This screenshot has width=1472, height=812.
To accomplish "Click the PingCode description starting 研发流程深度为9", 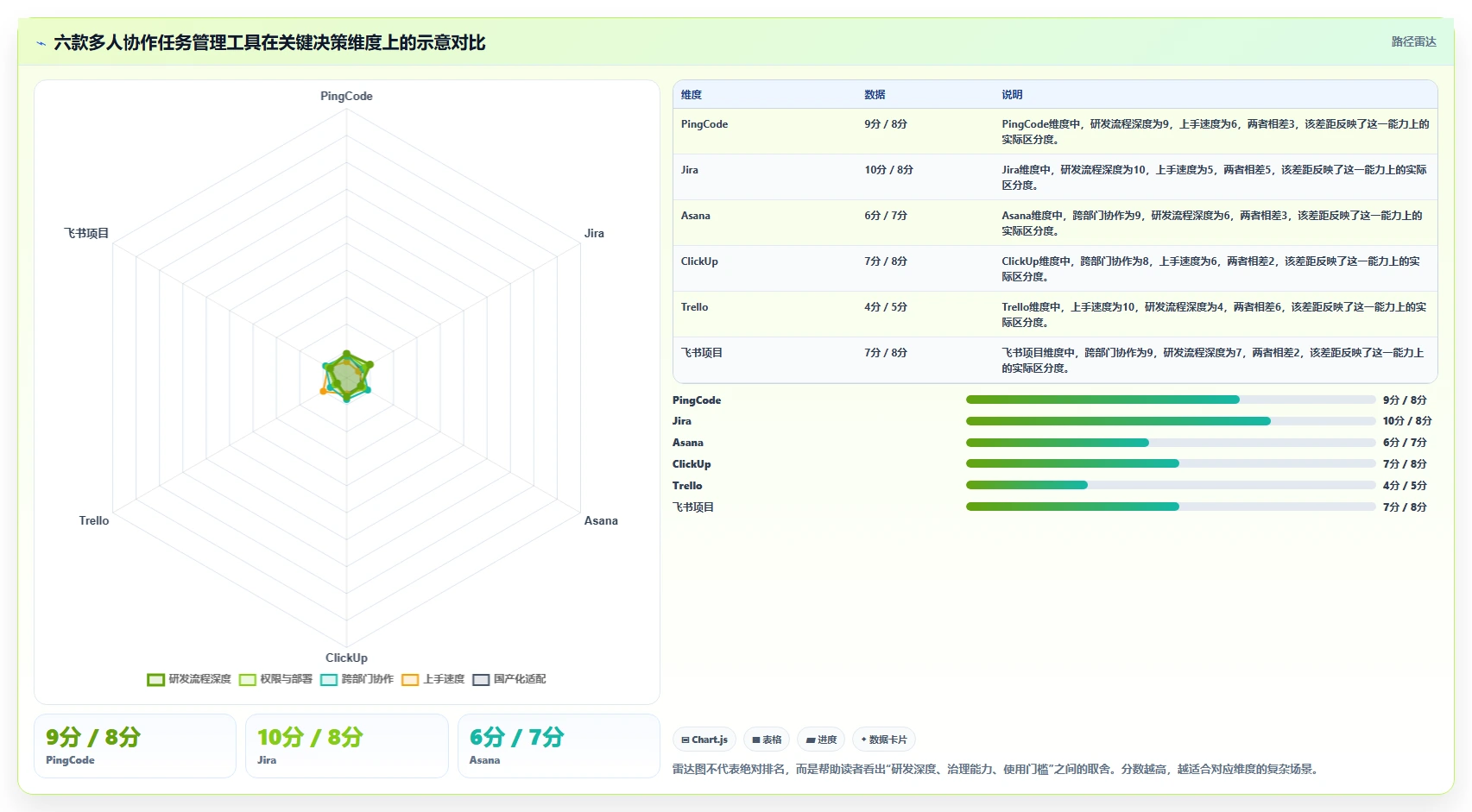I will tap(1215, 132).
